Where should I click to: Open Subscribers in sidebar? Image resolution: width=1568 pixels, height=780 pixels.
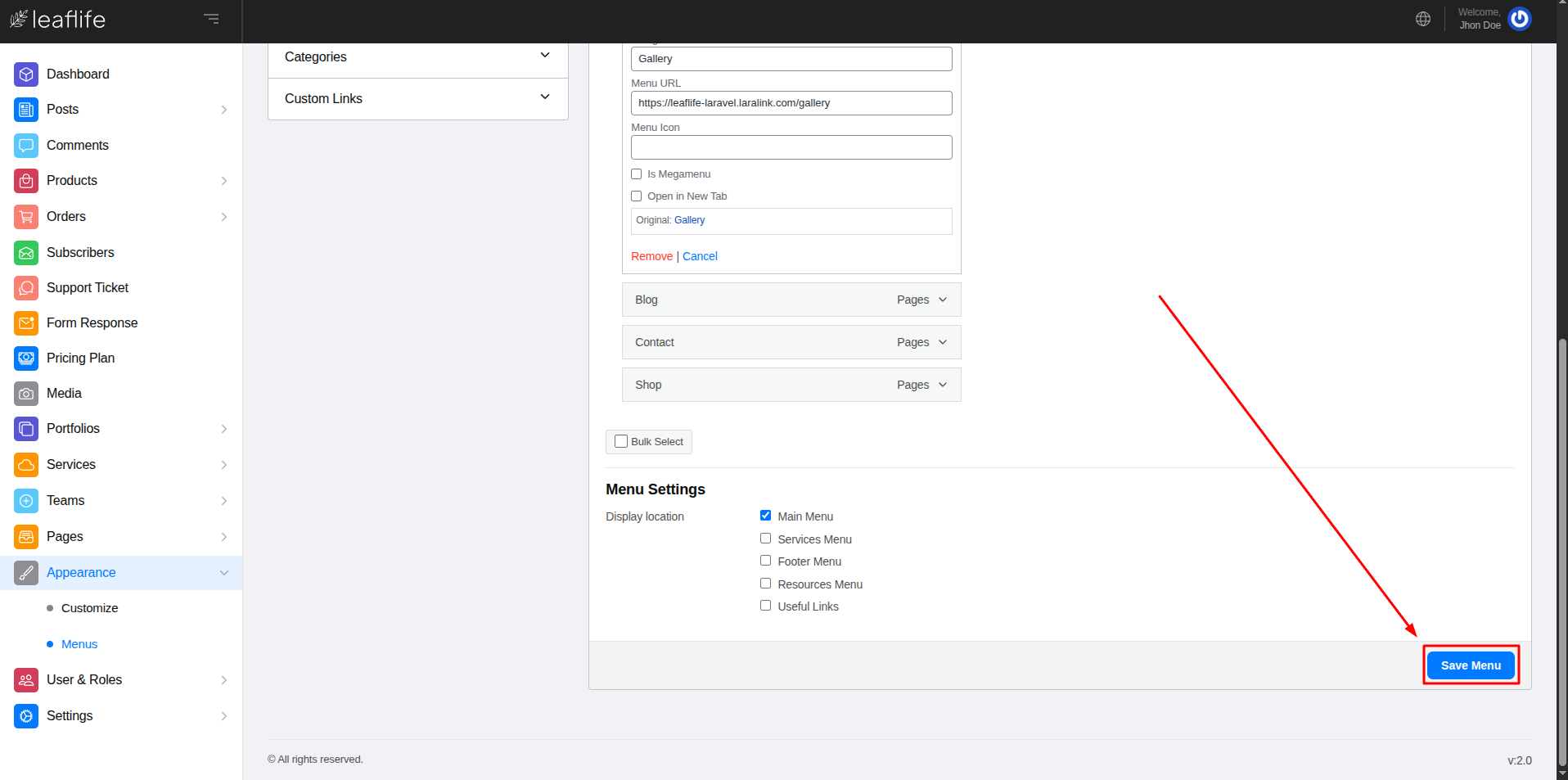coord(80,253)
